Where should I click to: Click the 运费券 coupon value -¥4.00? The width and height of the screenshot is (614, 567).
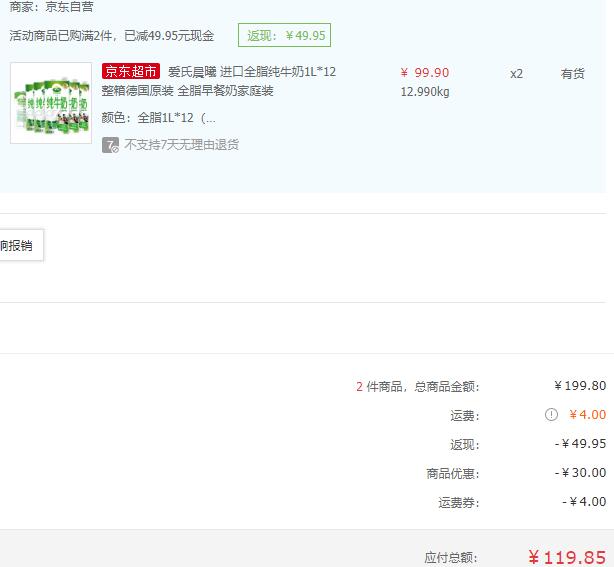pyautogui.click(x=585, y=502)
